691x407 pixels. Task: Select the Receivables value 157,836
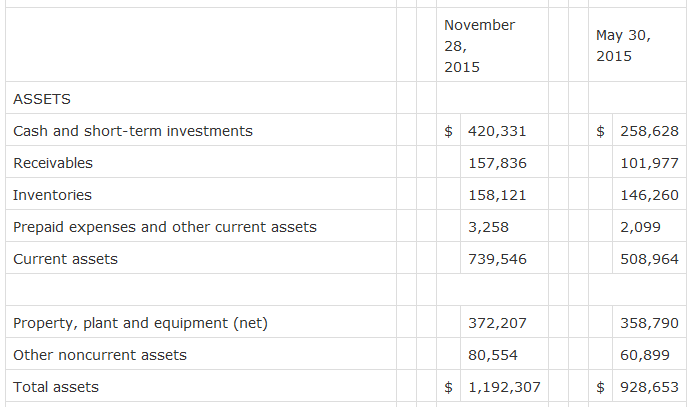point(497,163)
